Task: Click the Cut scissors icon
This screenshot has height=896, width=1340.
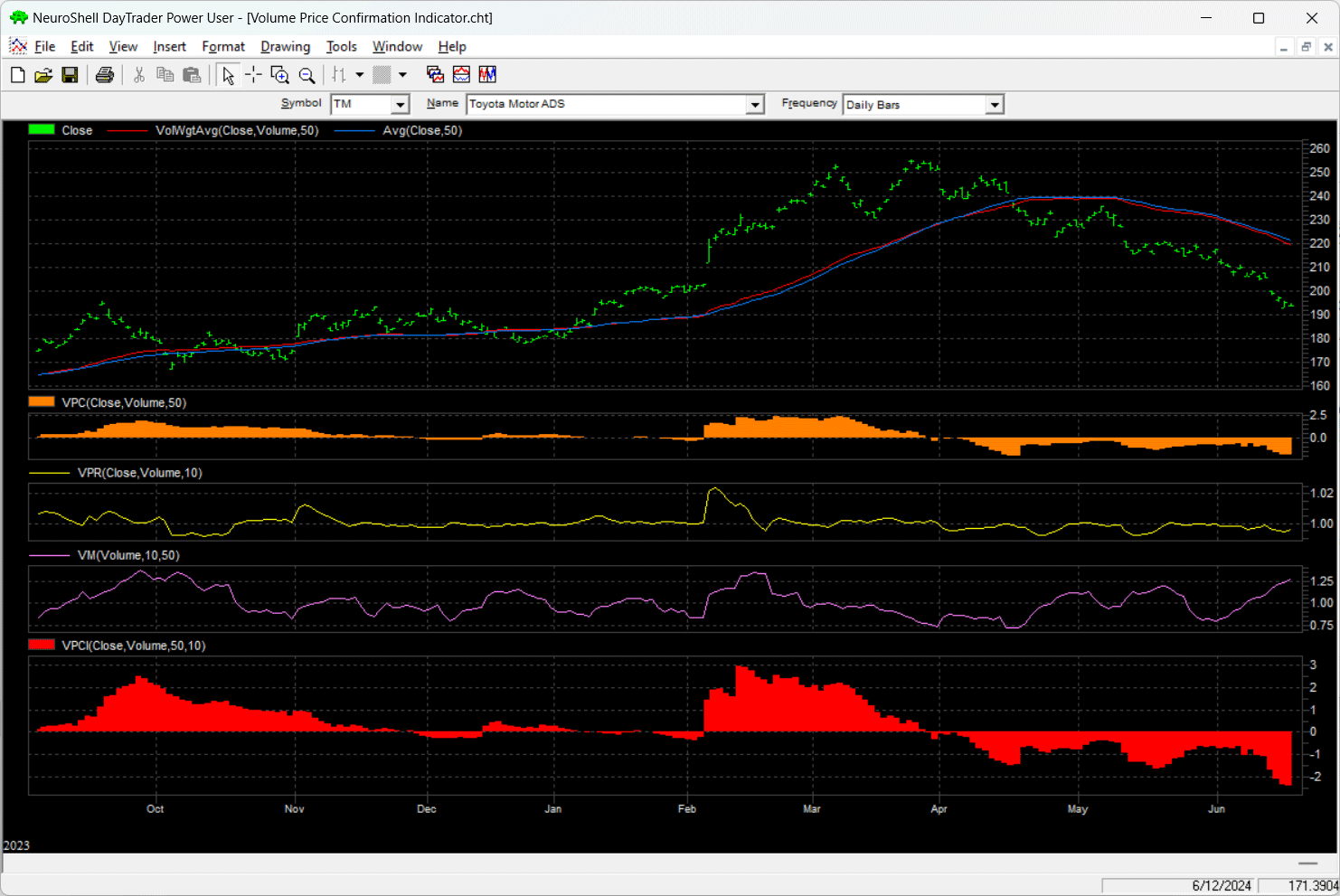Action: pyautogui.click(x=139, y=75)
